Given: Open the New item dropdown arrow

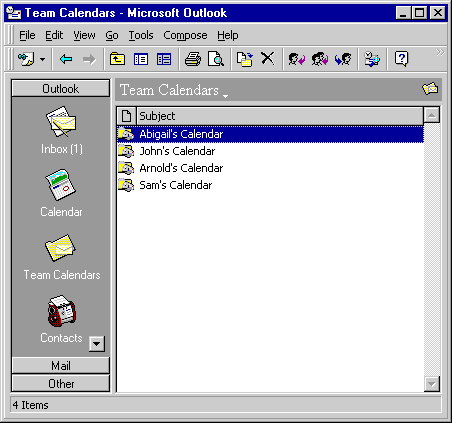Looking at the screenshot, I should [x=42, y=59].
